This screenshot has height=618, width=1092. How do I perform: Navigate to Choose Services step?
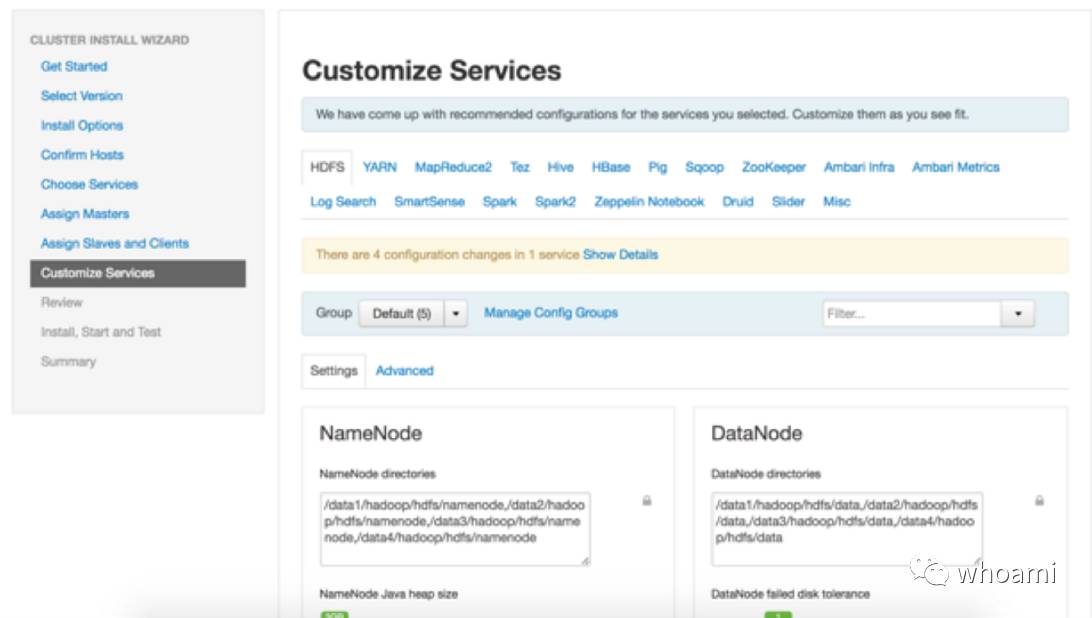[89, 184]
